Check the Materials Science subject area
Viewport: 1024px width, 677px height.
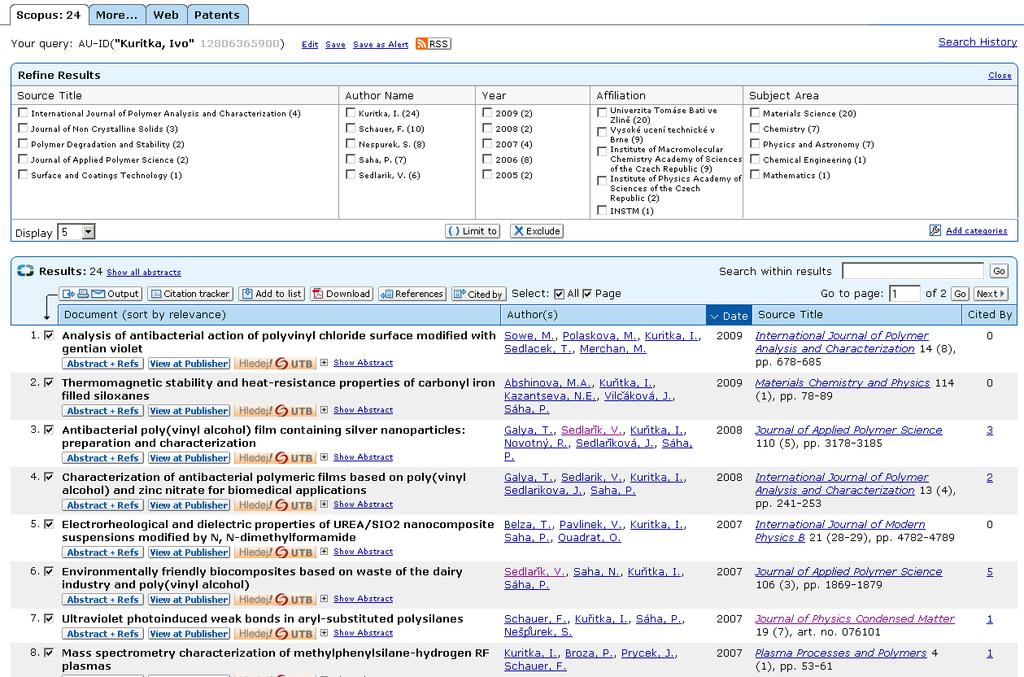coord(755,112)
